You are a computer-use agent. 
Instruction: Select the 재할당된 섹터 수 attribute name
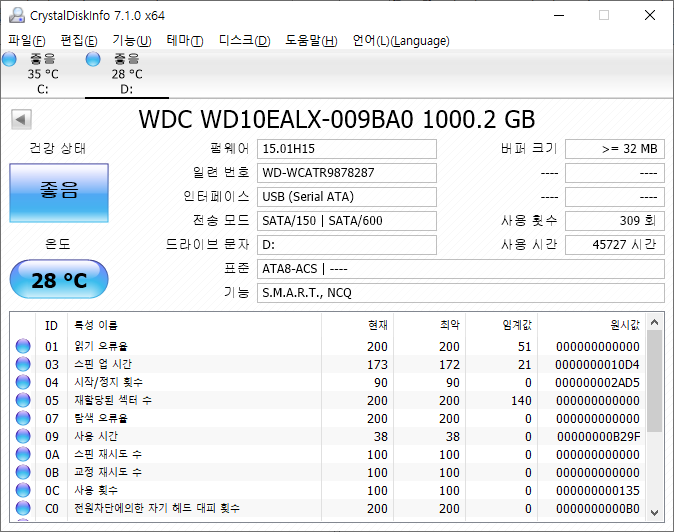pyautogui.click(x=113, y=400)
